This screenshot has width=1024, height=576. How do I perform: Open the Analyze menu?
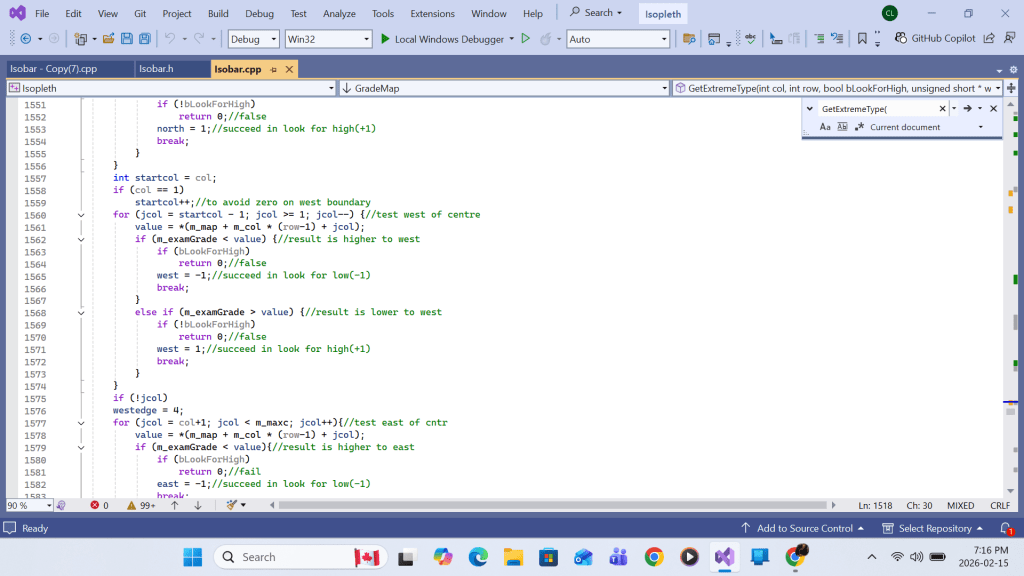339,13
